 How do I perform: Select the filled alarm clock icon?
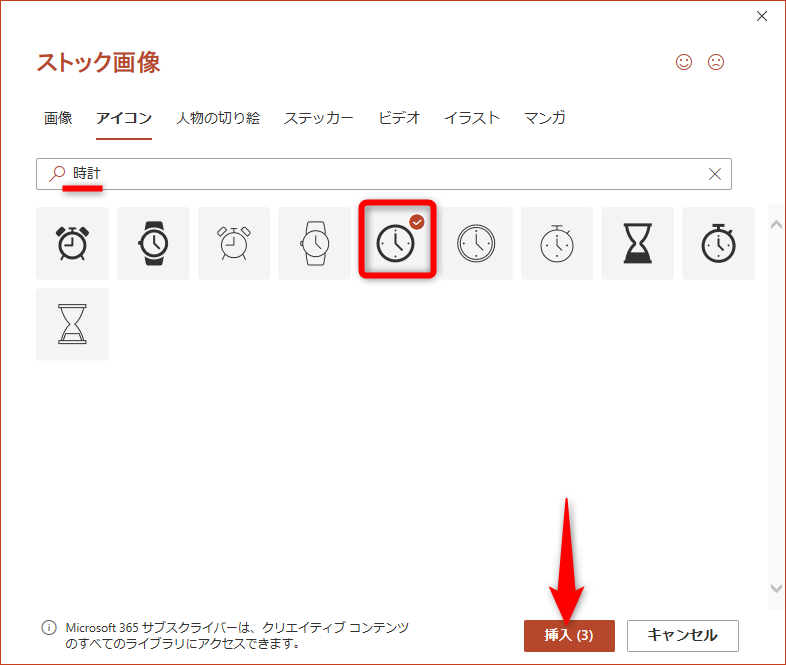(x=72, y=243)
